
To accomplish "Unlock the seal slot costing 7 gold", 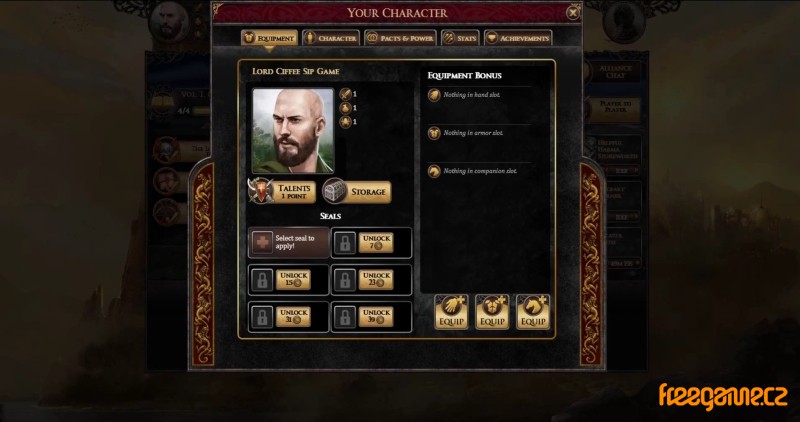I will pos(376,243).
